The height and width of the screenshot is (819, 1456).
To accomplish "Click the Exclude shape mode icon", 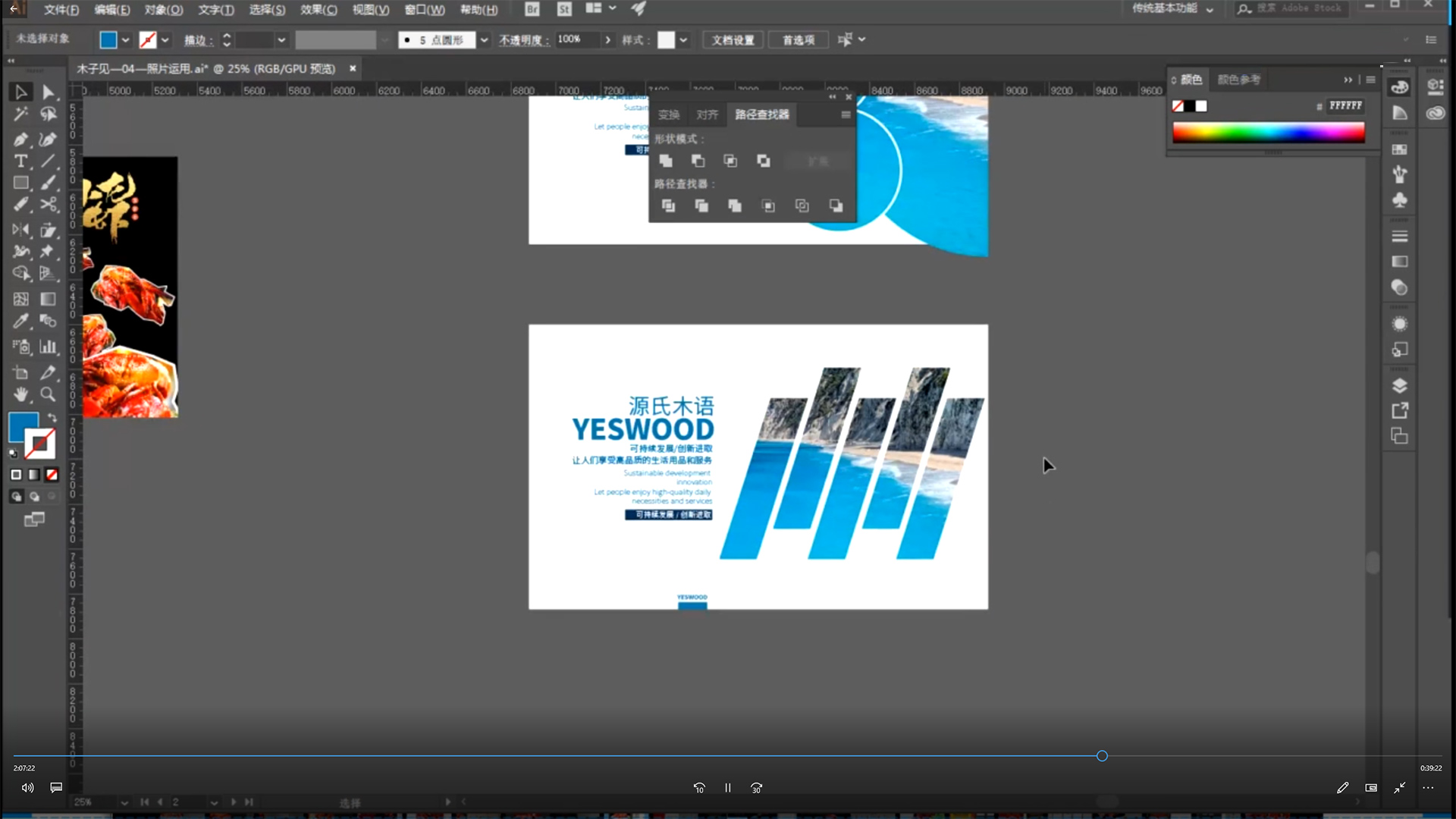I will [764, 161].
